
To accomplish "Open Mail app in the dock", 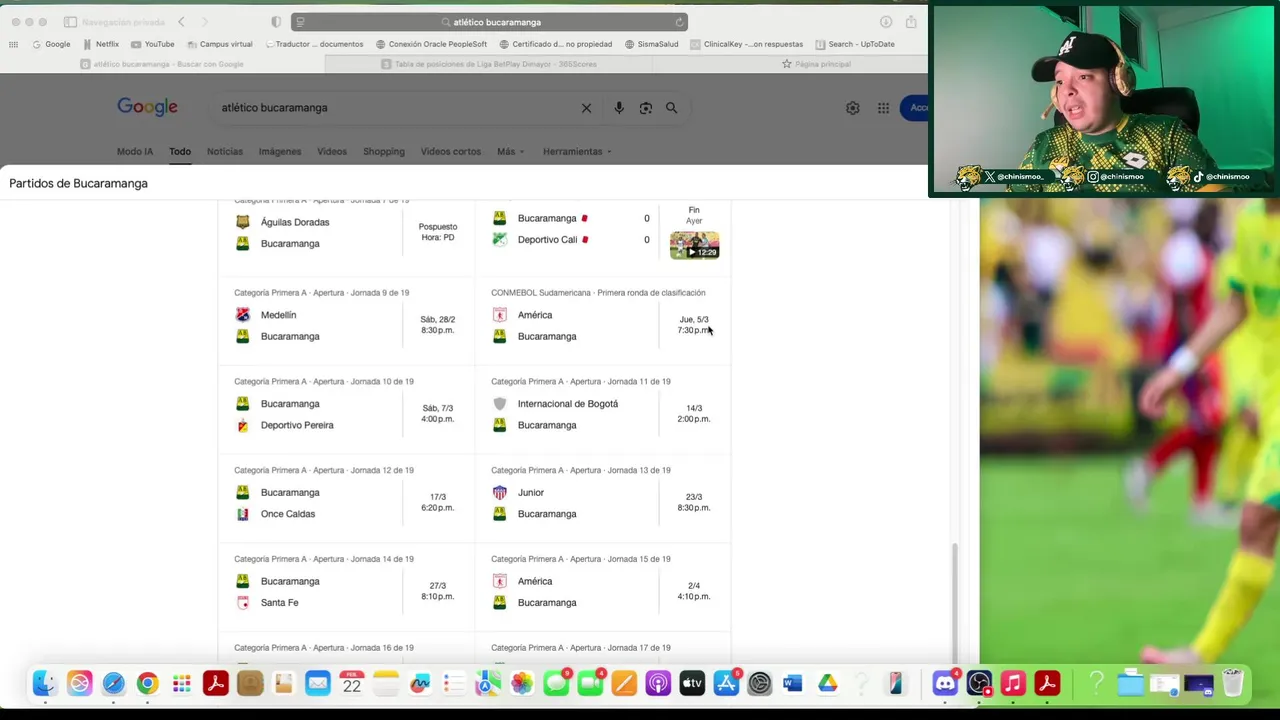I will click(317, 684).
